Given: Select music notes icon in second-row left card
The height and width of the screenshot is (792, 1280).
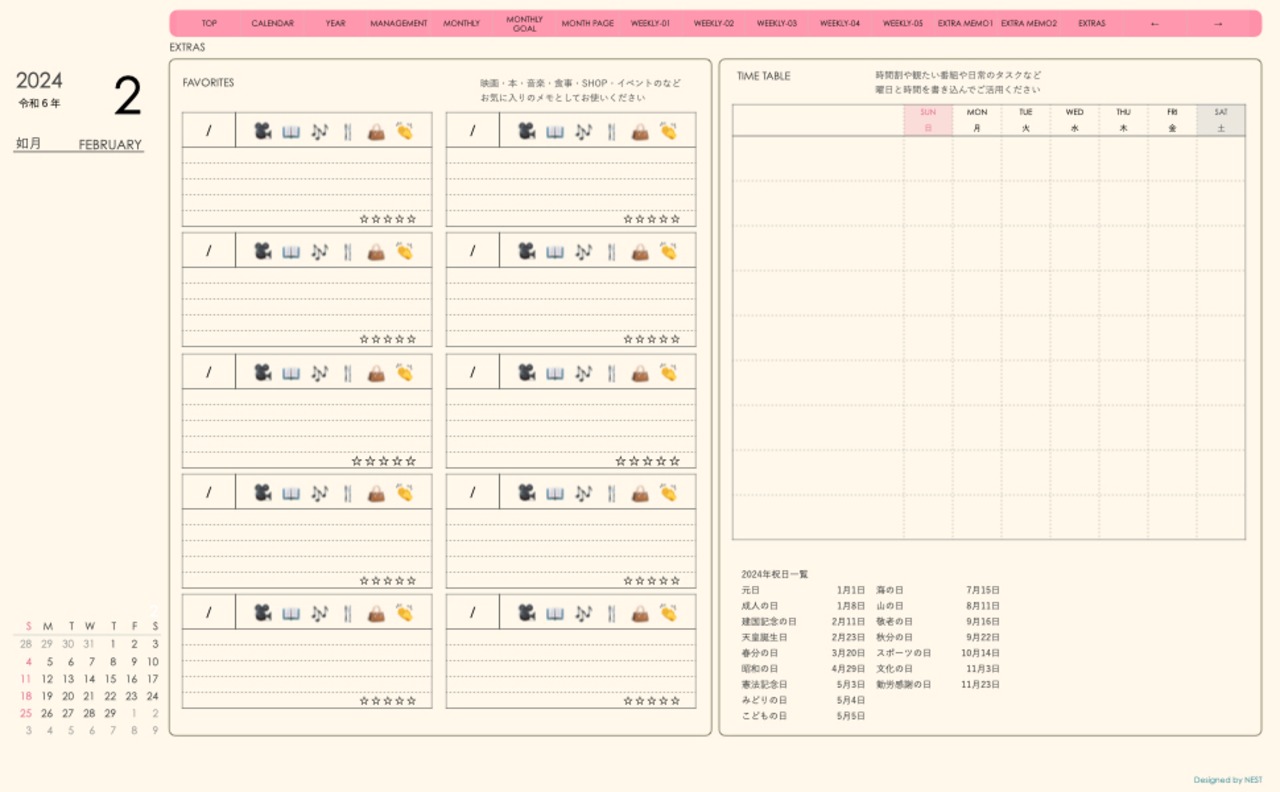Looking at the screenshot, I should [x=319, y=251].
